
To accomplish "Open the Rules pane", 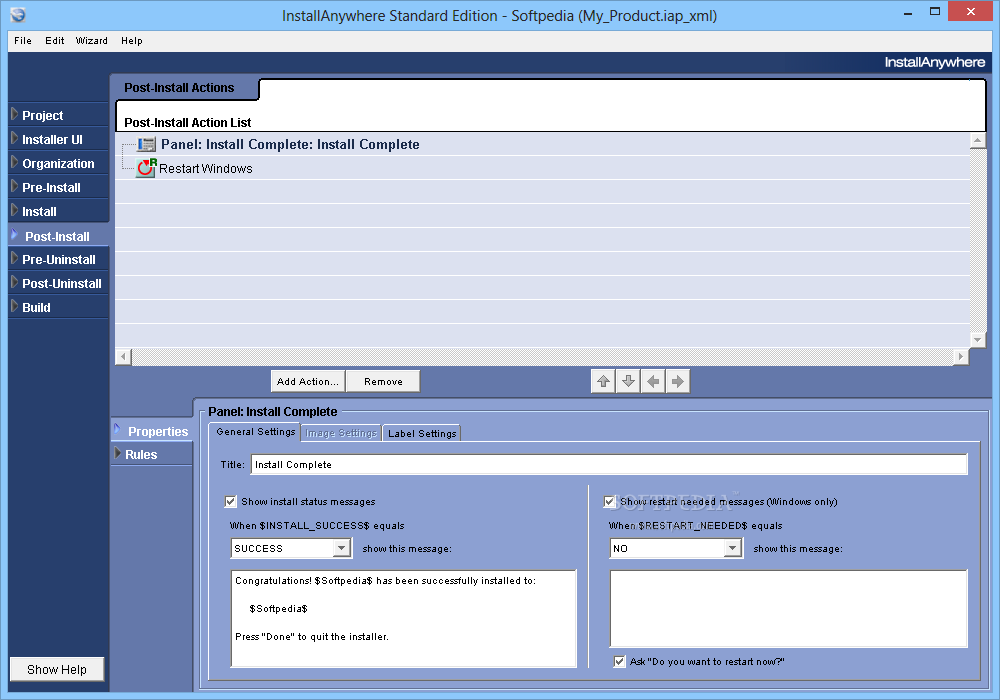I will [152, 455].
